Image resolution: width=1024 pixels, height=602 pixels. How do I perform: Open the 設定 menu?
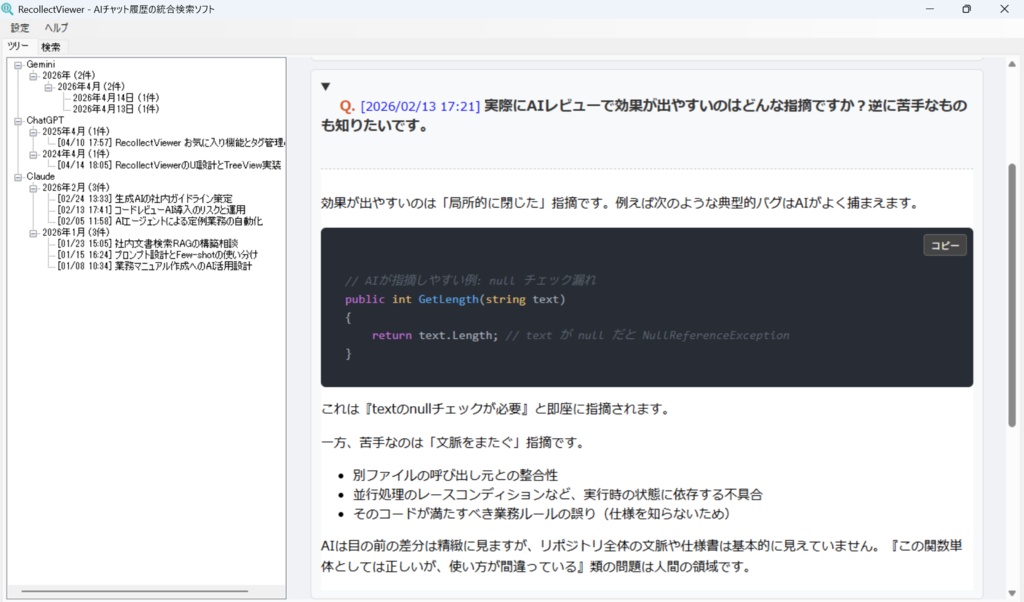tap(20, 28)
